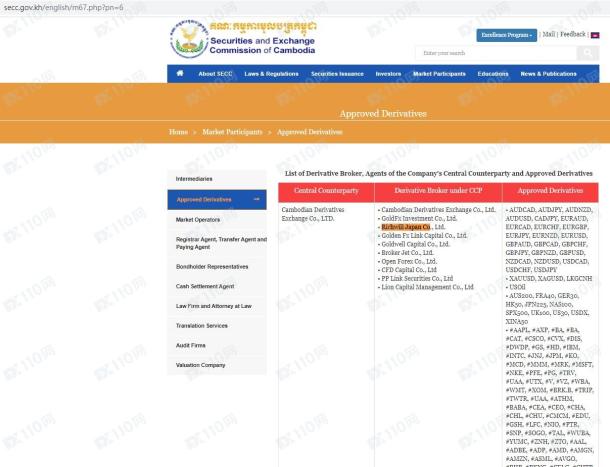Click Open Forex Co., Ltd. entry
Screen dimensions: 610x467
click(x=409, y=261)
